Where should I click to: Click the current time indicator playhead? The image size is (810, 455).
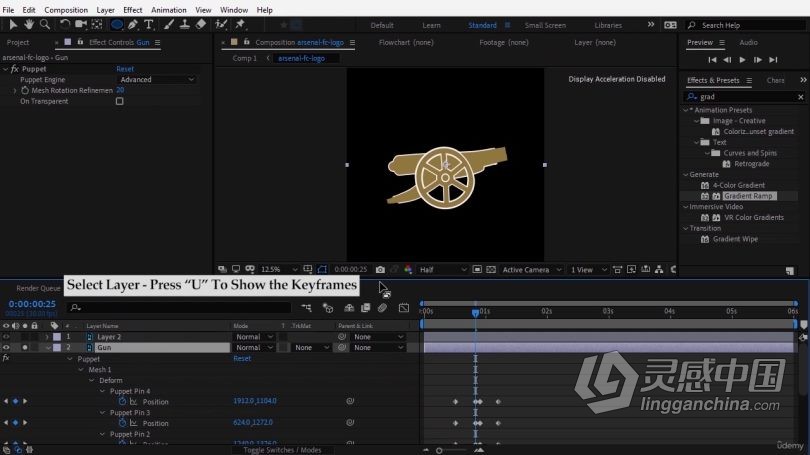[475, 312]
